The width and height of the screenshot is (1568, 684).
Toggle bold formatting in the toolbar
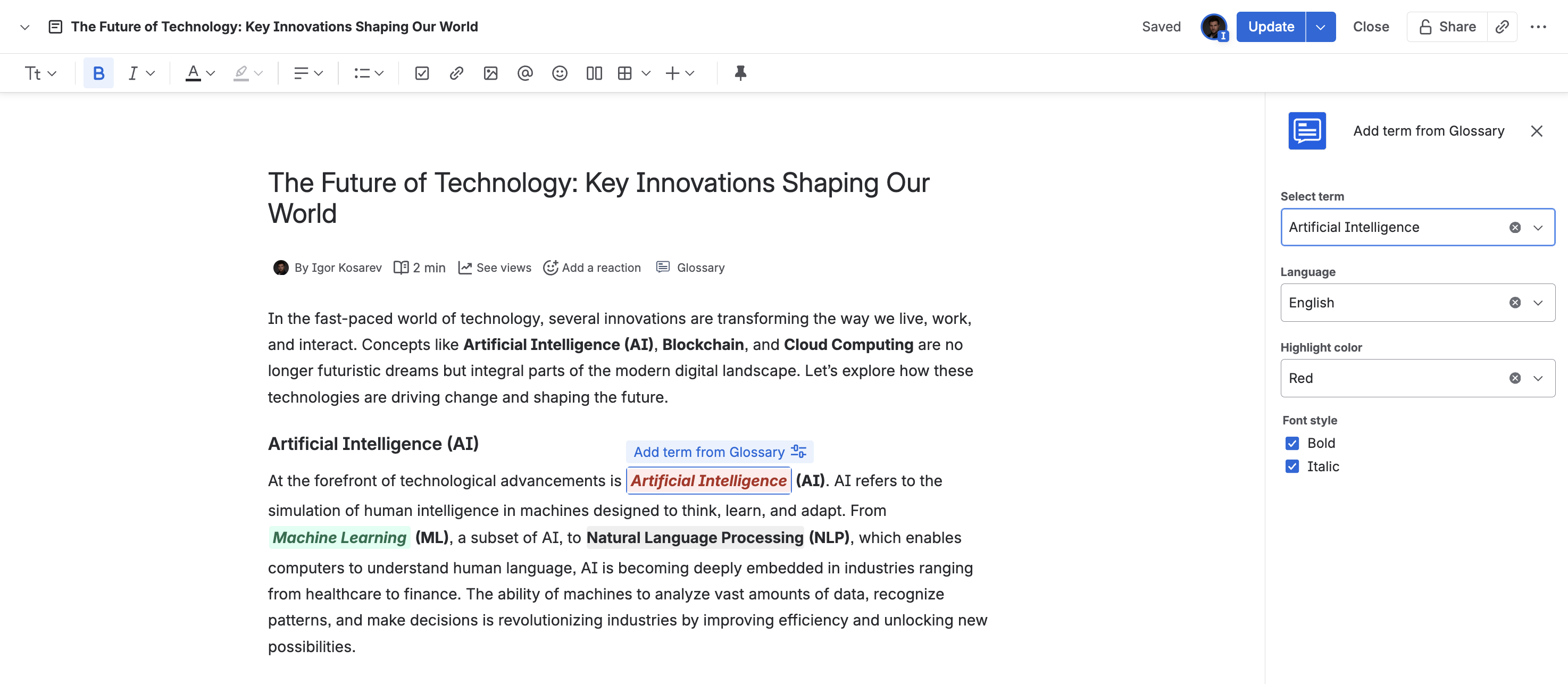[98, 73]
